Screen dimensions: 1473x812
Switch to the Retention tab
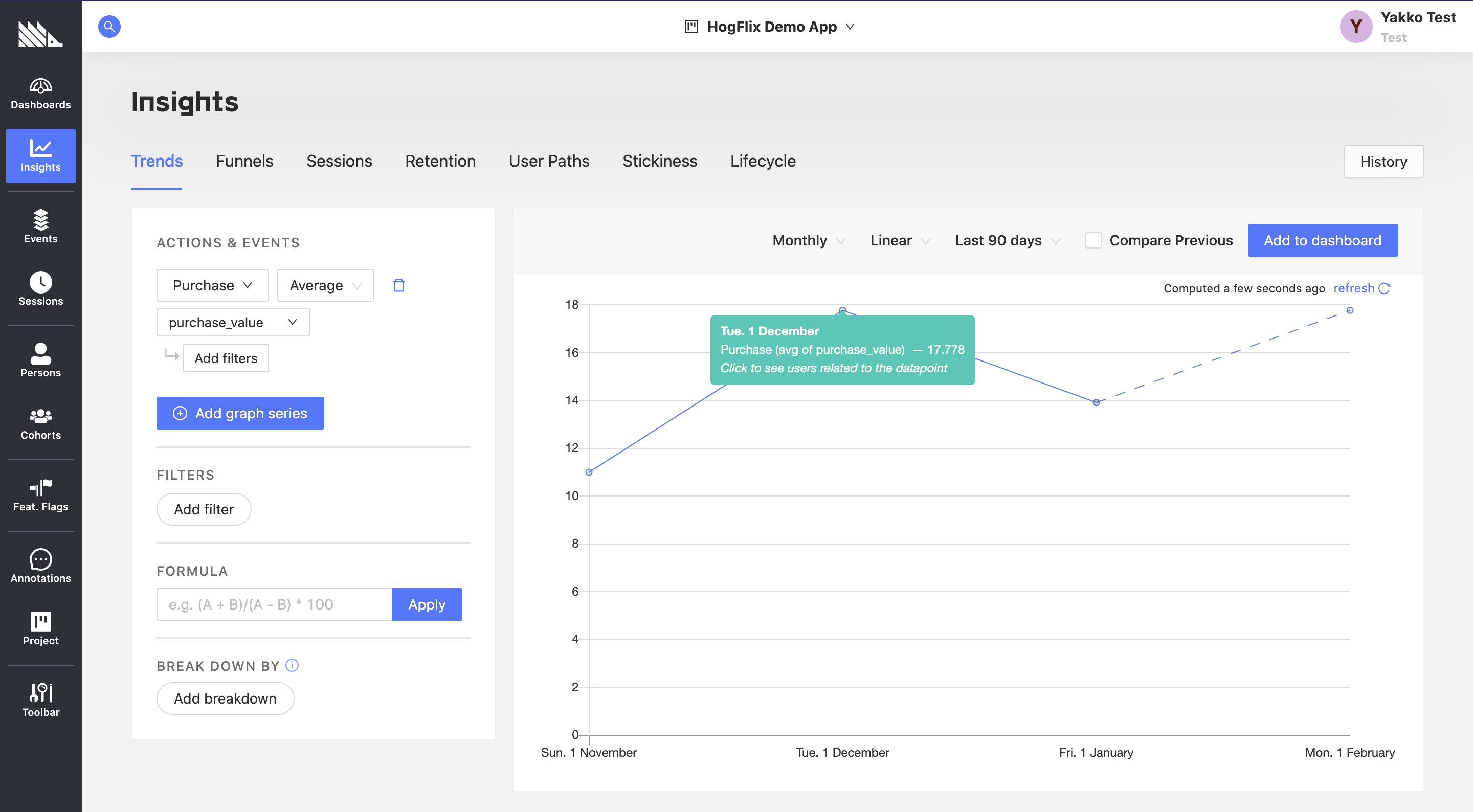[x=440, y=160]
